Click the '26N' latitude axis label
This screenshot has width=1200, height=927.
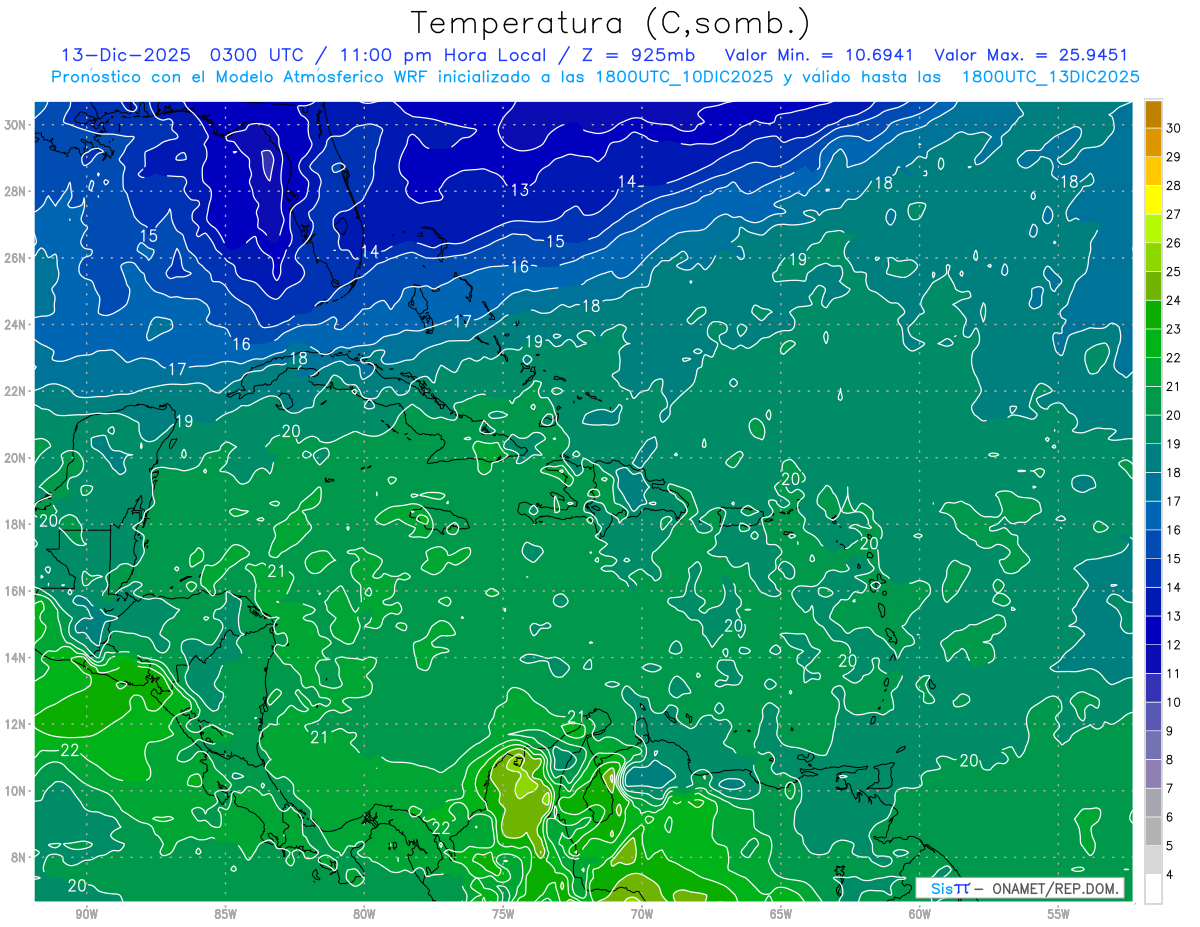click(x=16, y=258)
